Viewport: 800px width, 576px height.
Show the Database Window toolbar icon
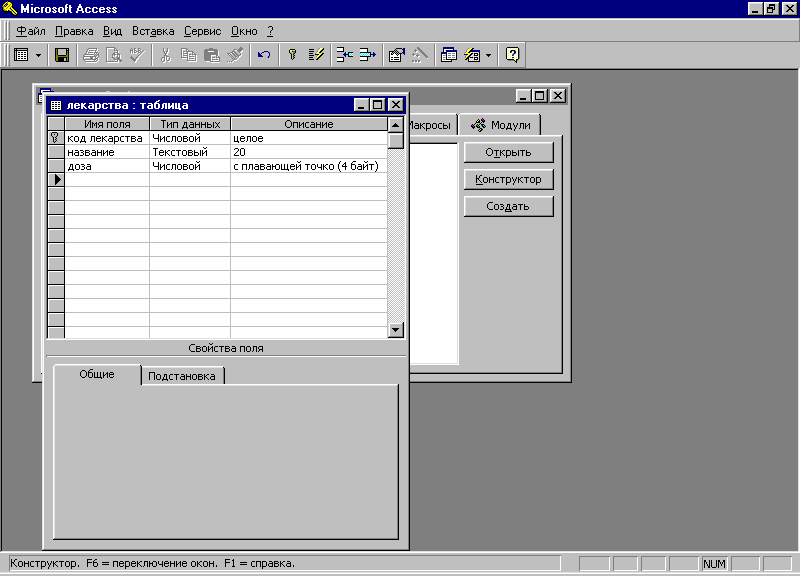pos(448,55)
